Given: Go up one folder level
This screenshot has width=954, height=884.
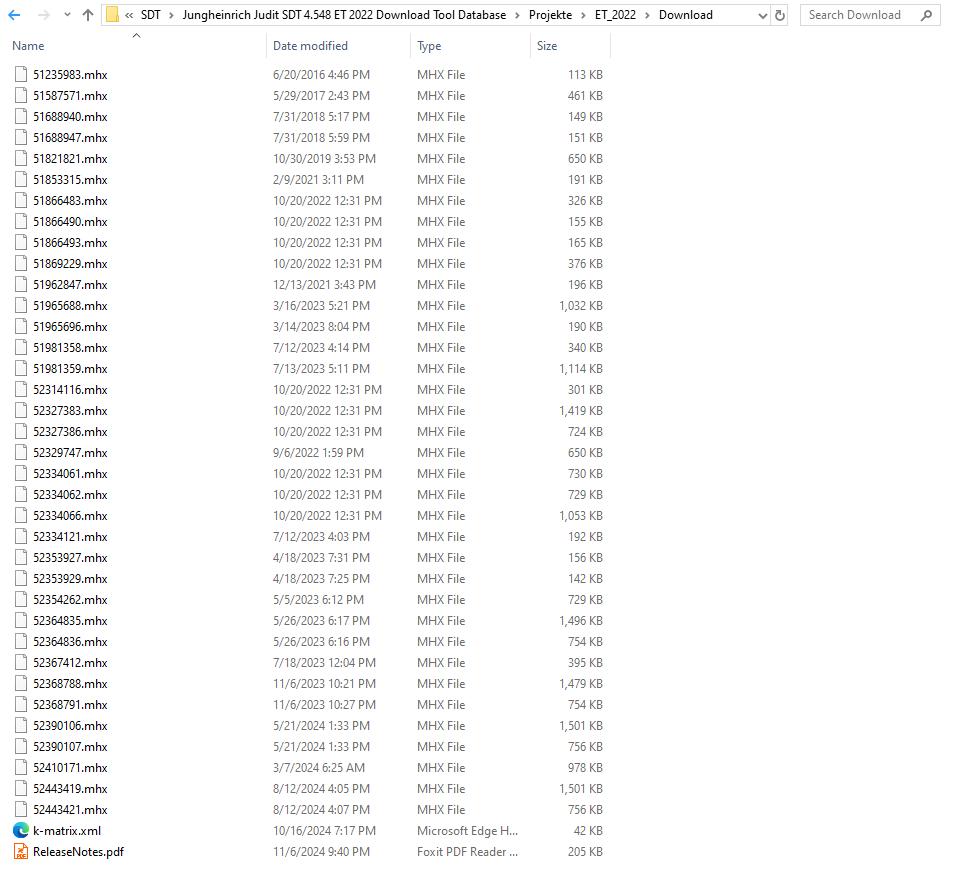Looking at the screenshot, I should [x=88, y=15].
